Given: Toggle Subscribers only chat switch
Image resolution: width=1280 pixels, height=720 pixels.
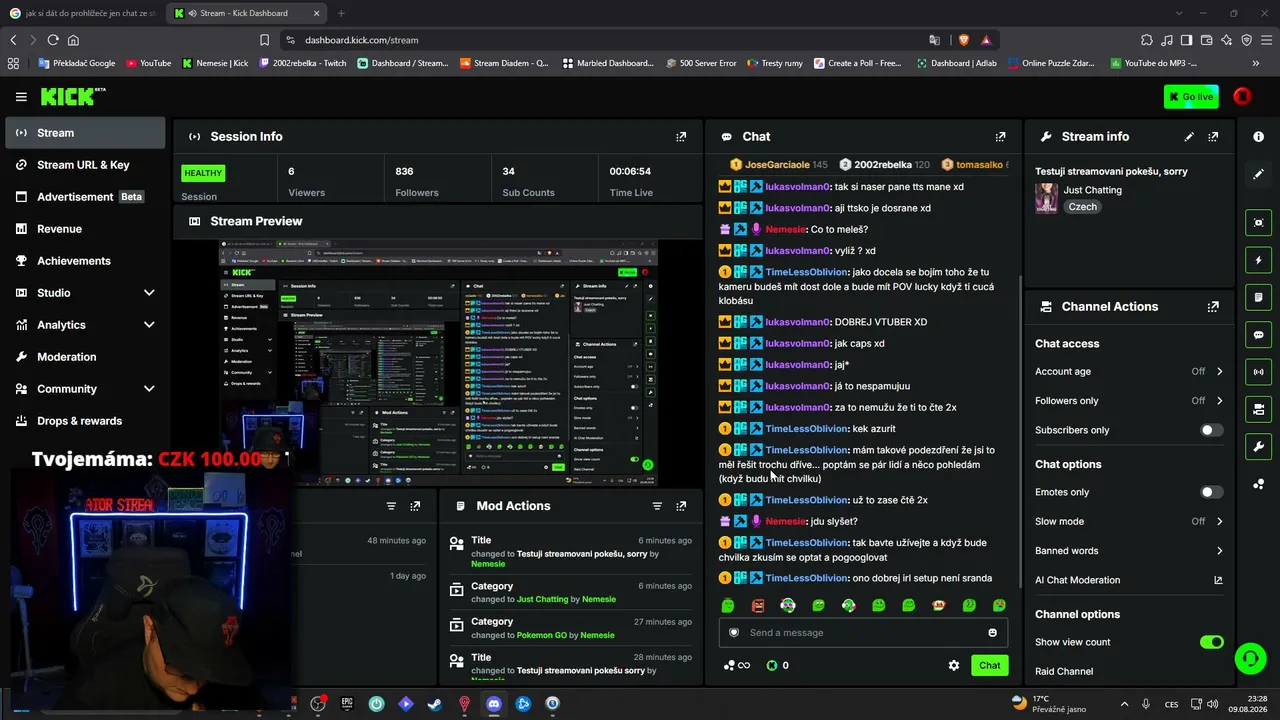Looking at the screenshot, I should (1211, 430).
